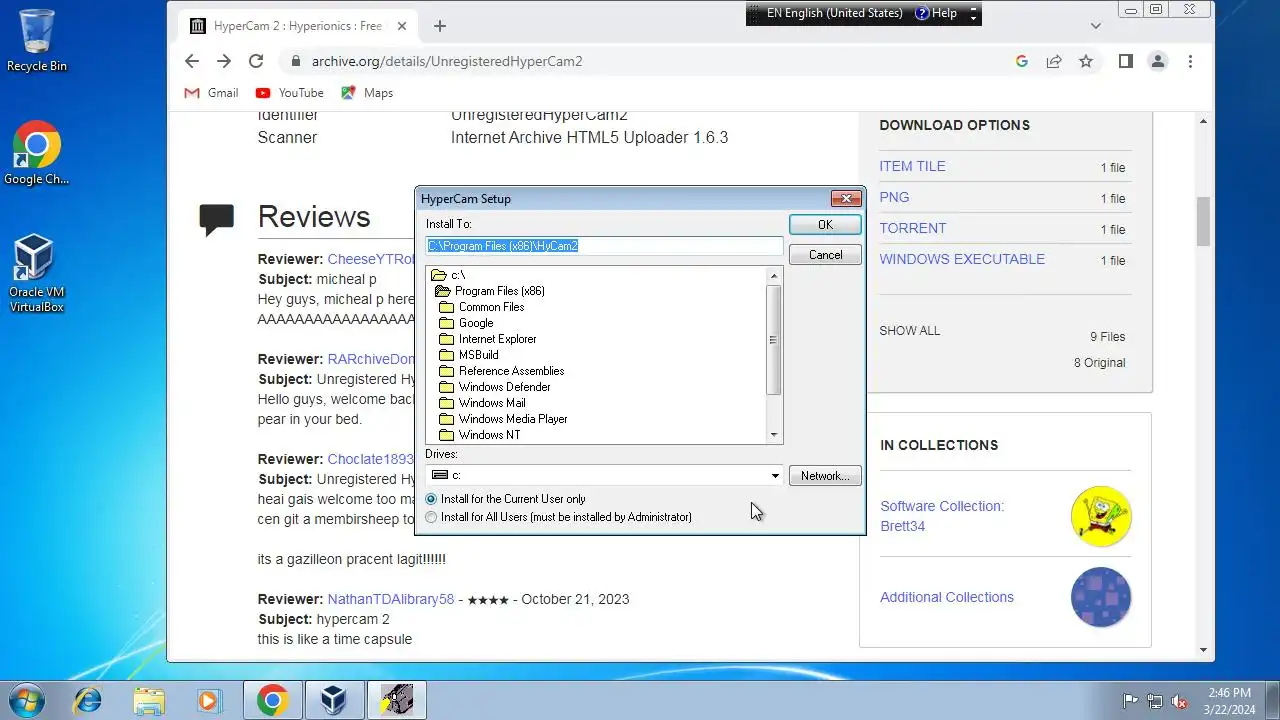Click the comment bubble icon beside Reviews

pos(217,219)
